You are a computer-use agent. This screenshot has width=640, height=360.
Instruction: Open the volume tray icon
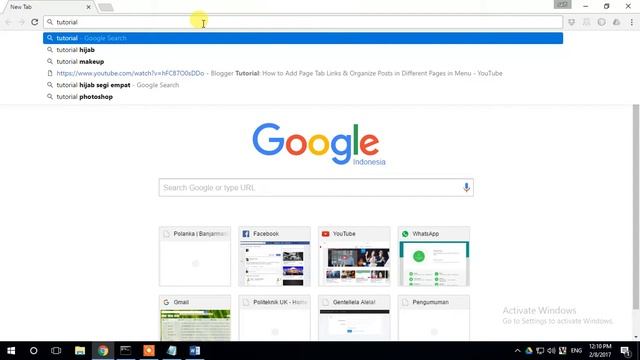pyautogui.click(x=551, y=351)
